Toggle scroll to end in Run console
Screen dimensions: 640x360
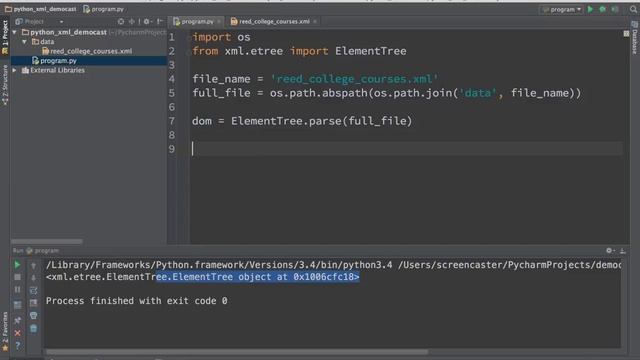click(x=33, y=303)
